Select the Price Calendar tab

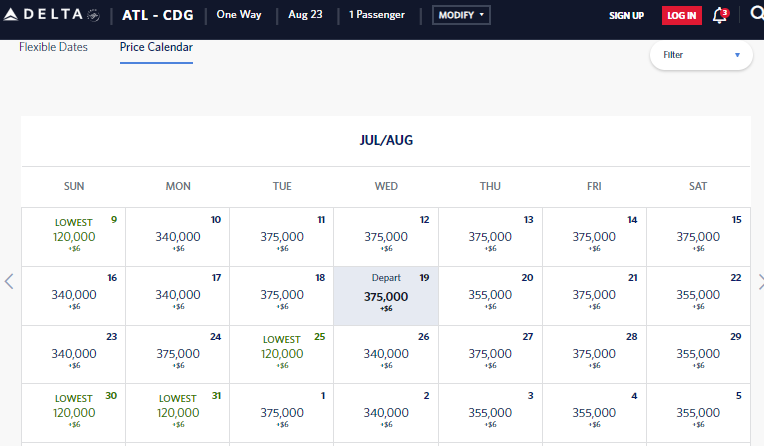click(156, 47)
